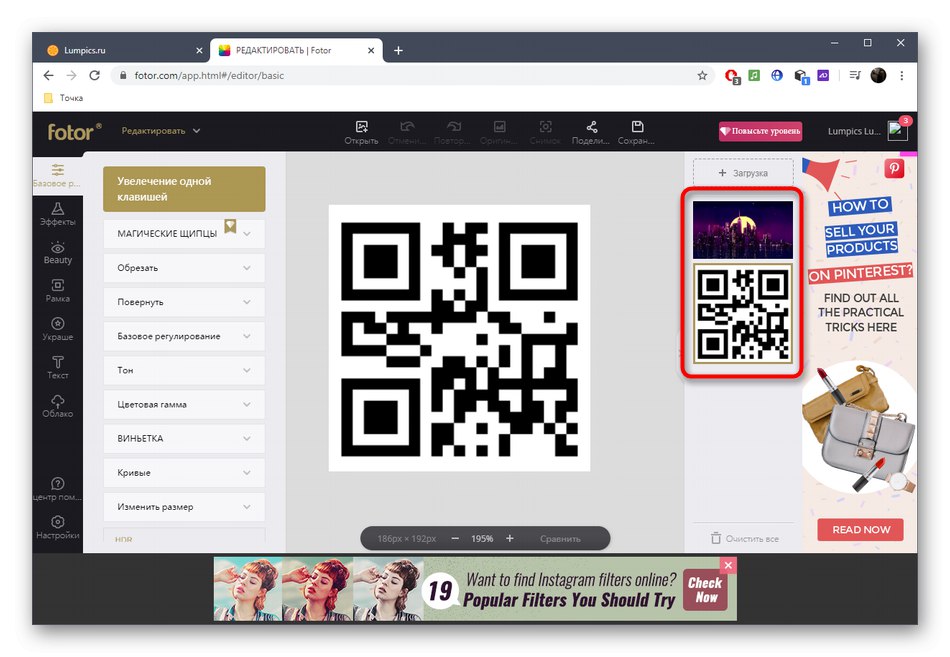Expand the Повернуть section

pyautogui.click(x=184, y=302)
